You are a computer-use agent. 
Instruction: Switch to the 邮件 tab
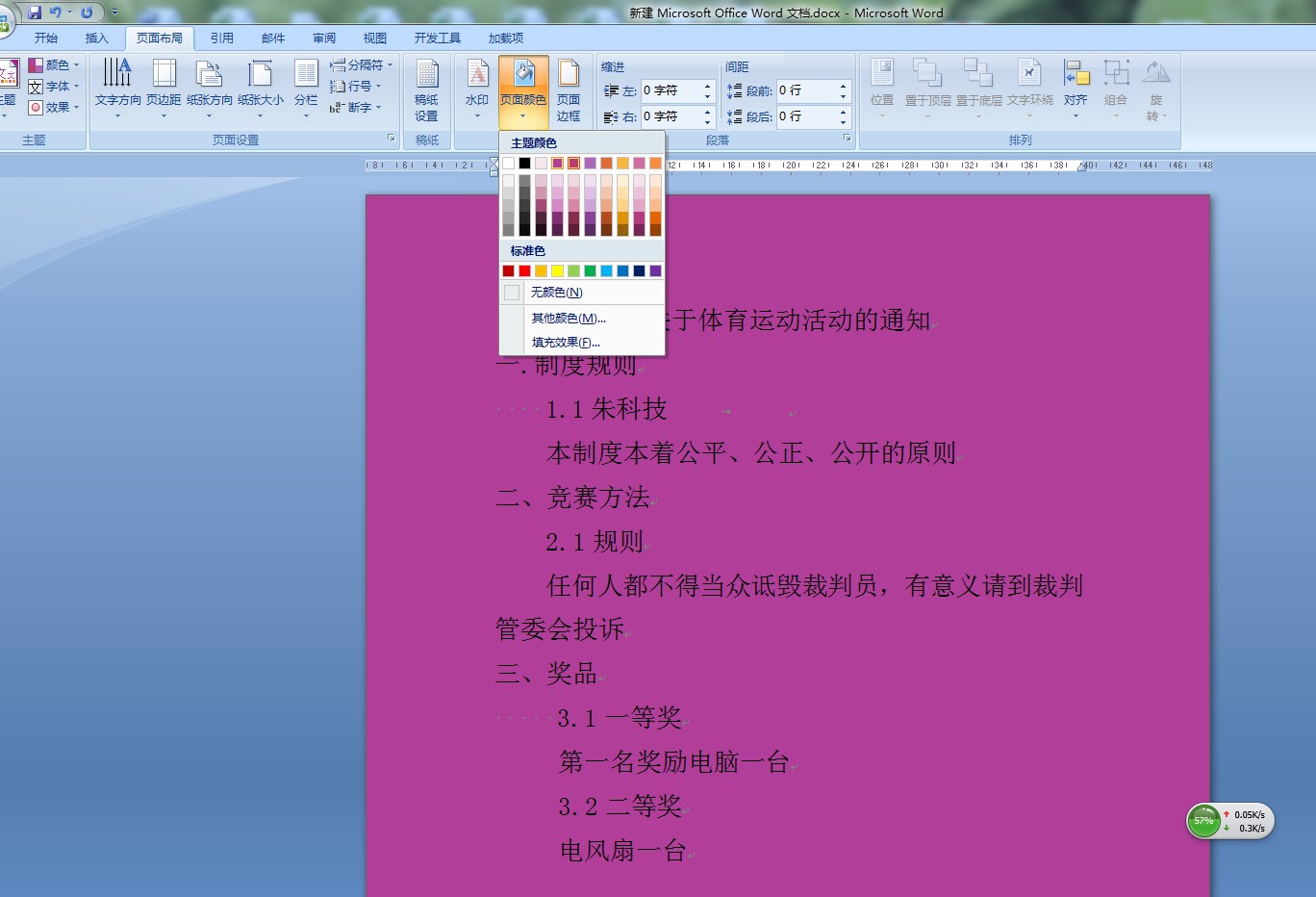273,38
